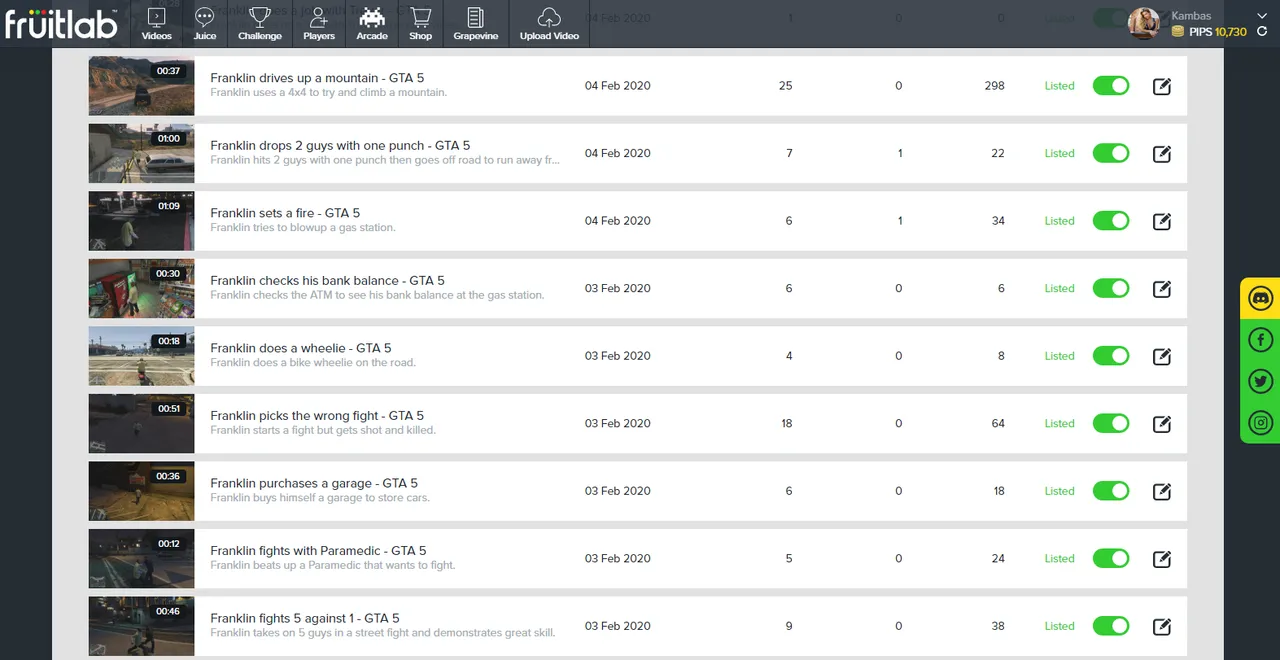This screenshot has width=1280, height=660.
Task: Open the Players page
Action: [319, 24]
